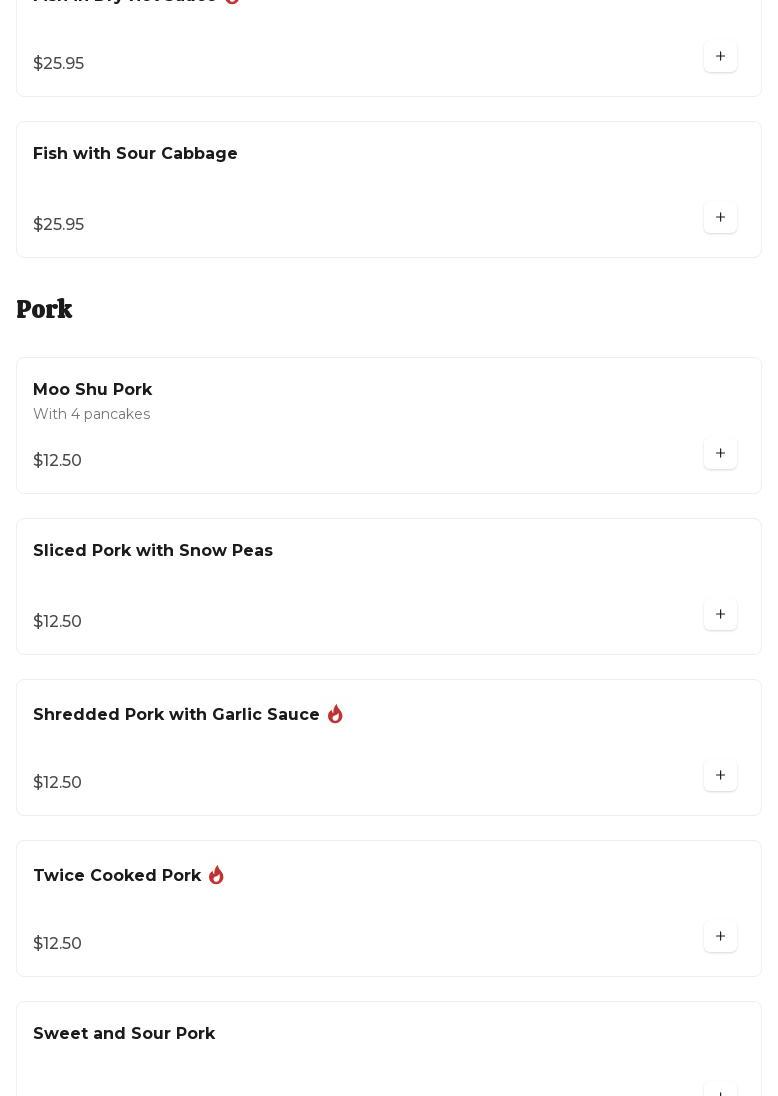The height and width of the screenshot is (1096, 778).
Task: Click spicy flame icon beside Twice Cooked Pork
Action: pyautogui.click(x=216, y=875)
